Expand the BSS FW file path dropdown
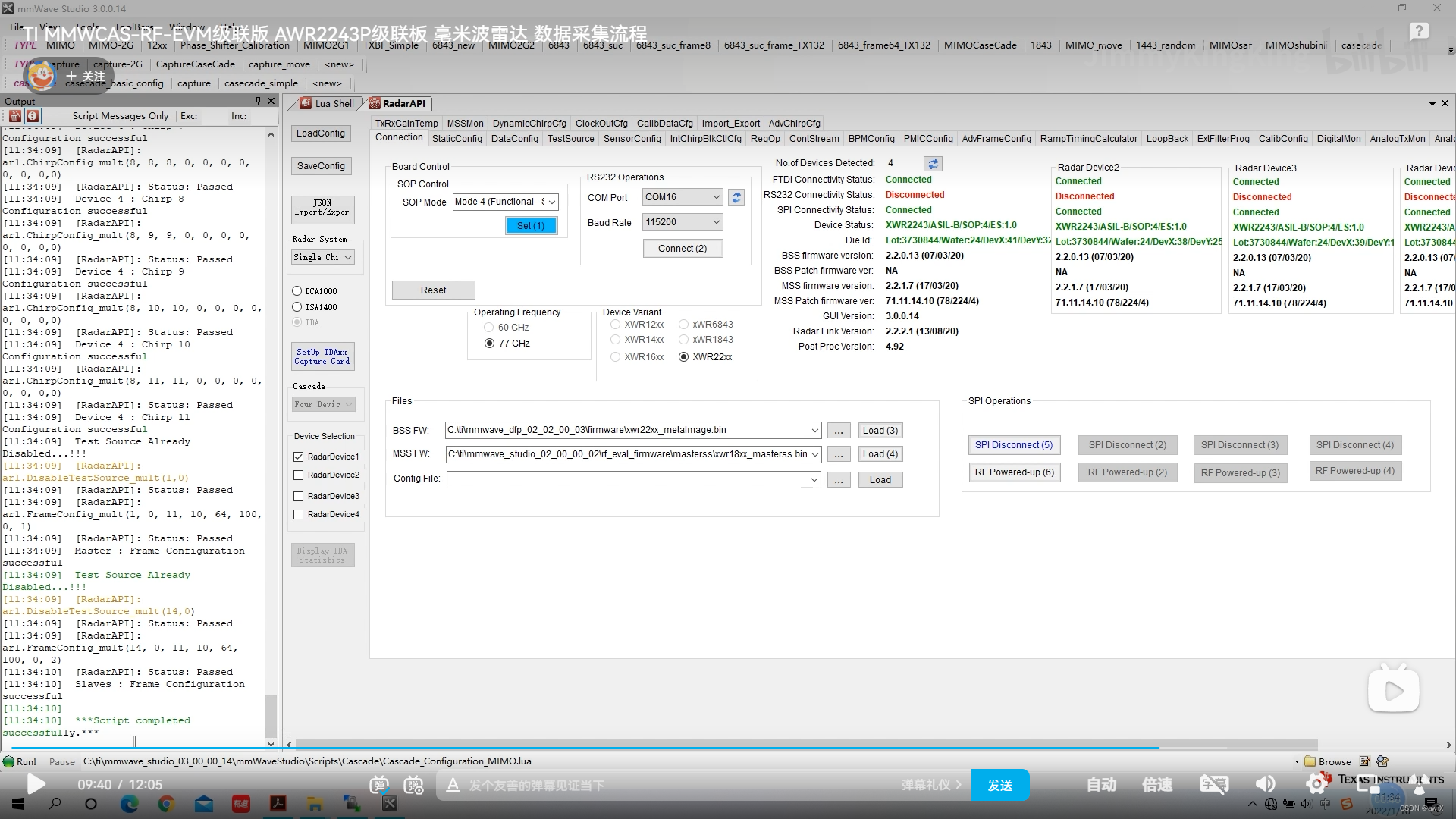Viewport: 1456px width, 819px height. point(814,431)
